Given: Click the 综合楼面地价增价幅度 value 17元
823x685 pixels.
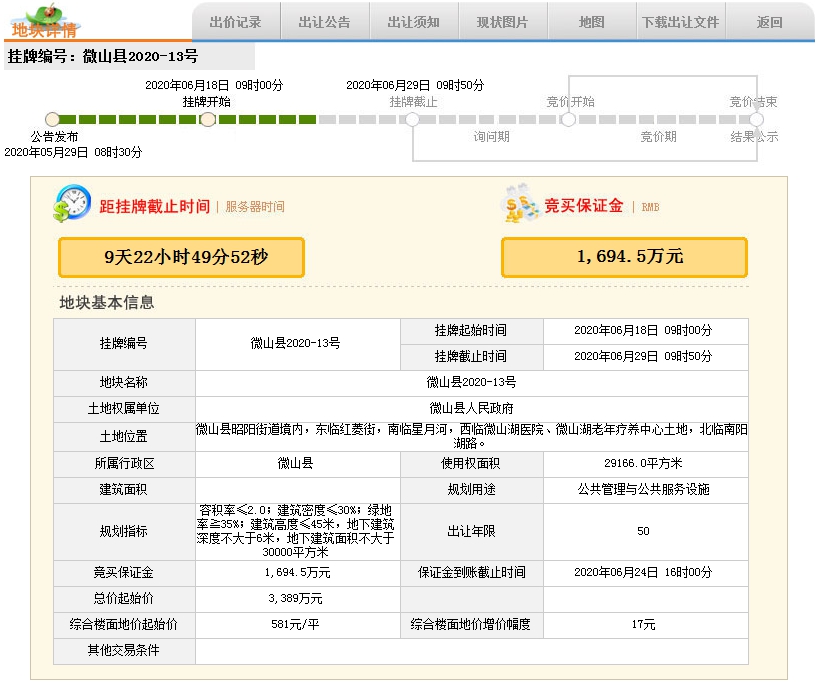Looking at the screenshot, I should [x=643, y=625].
